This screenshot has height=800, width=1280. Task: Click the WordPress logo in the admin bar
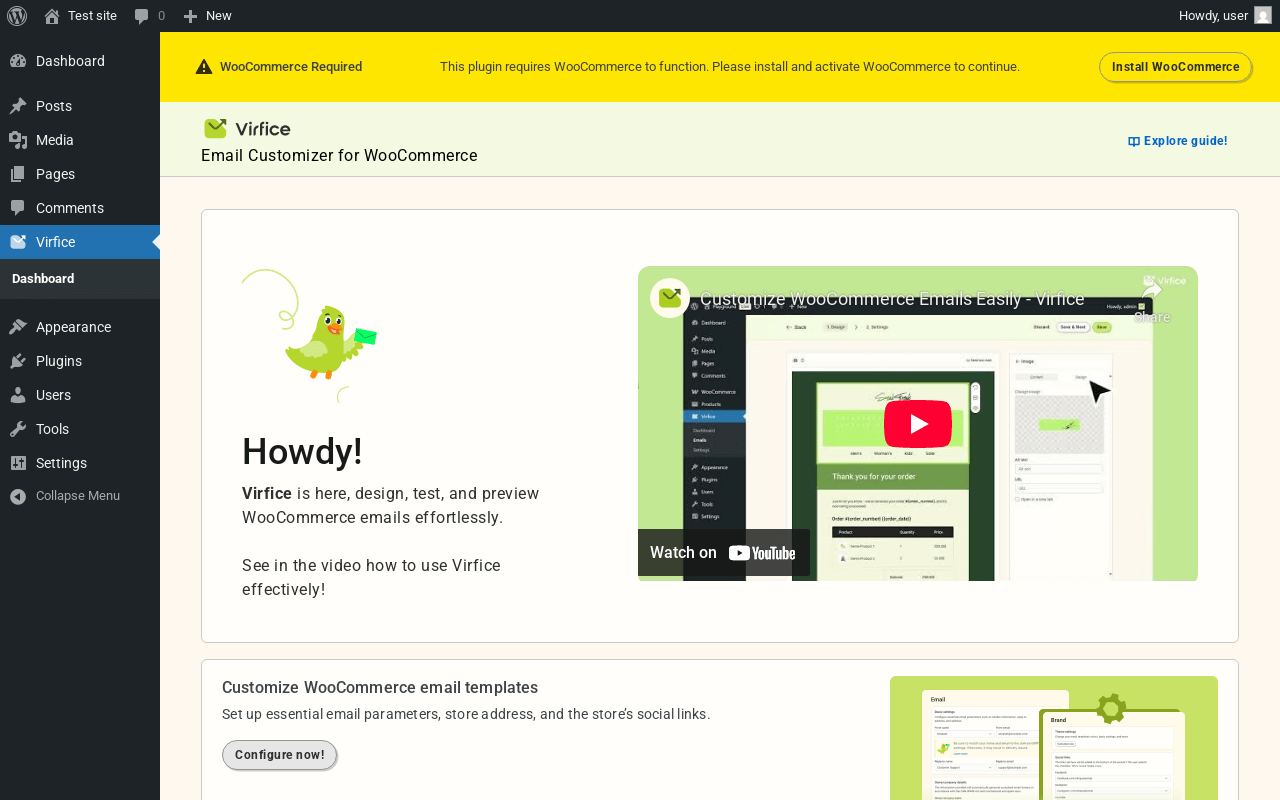(x=17, y=16)
